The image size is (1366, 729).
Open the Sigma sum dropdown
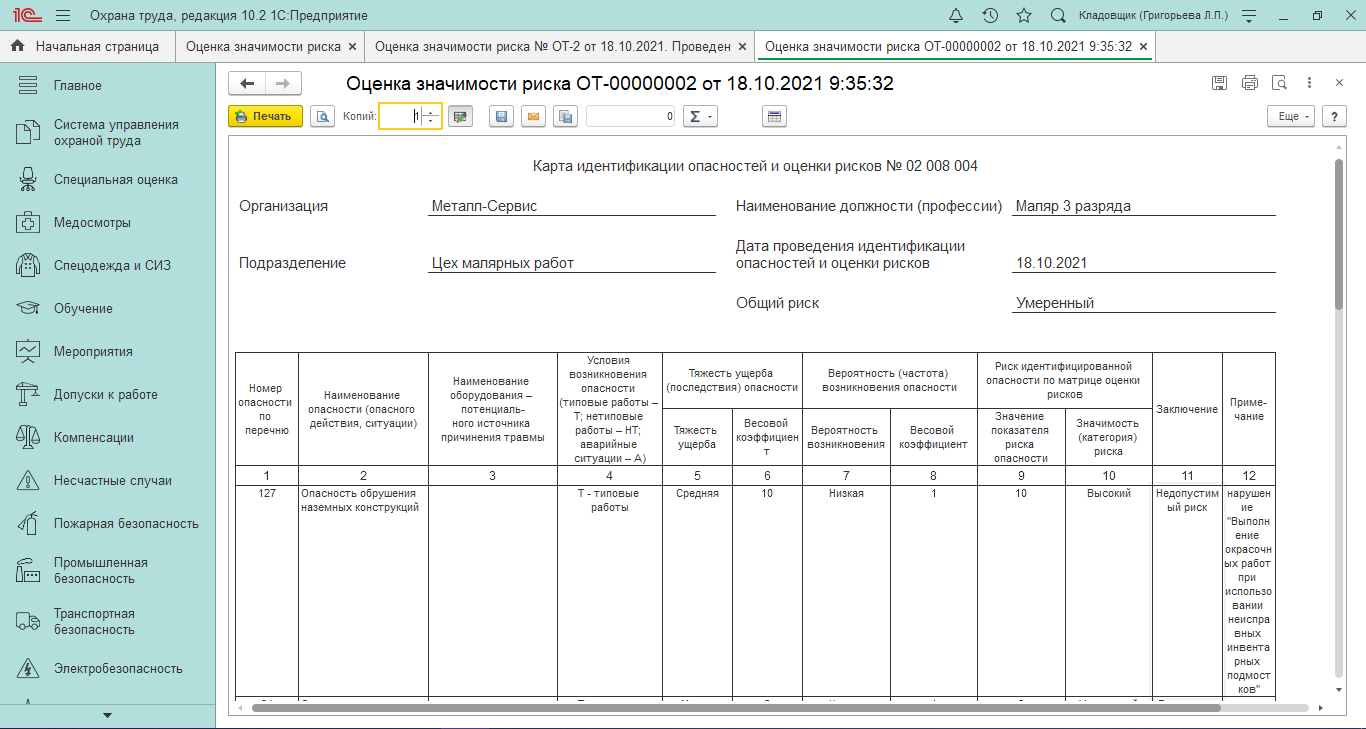[x=700, y=116]
